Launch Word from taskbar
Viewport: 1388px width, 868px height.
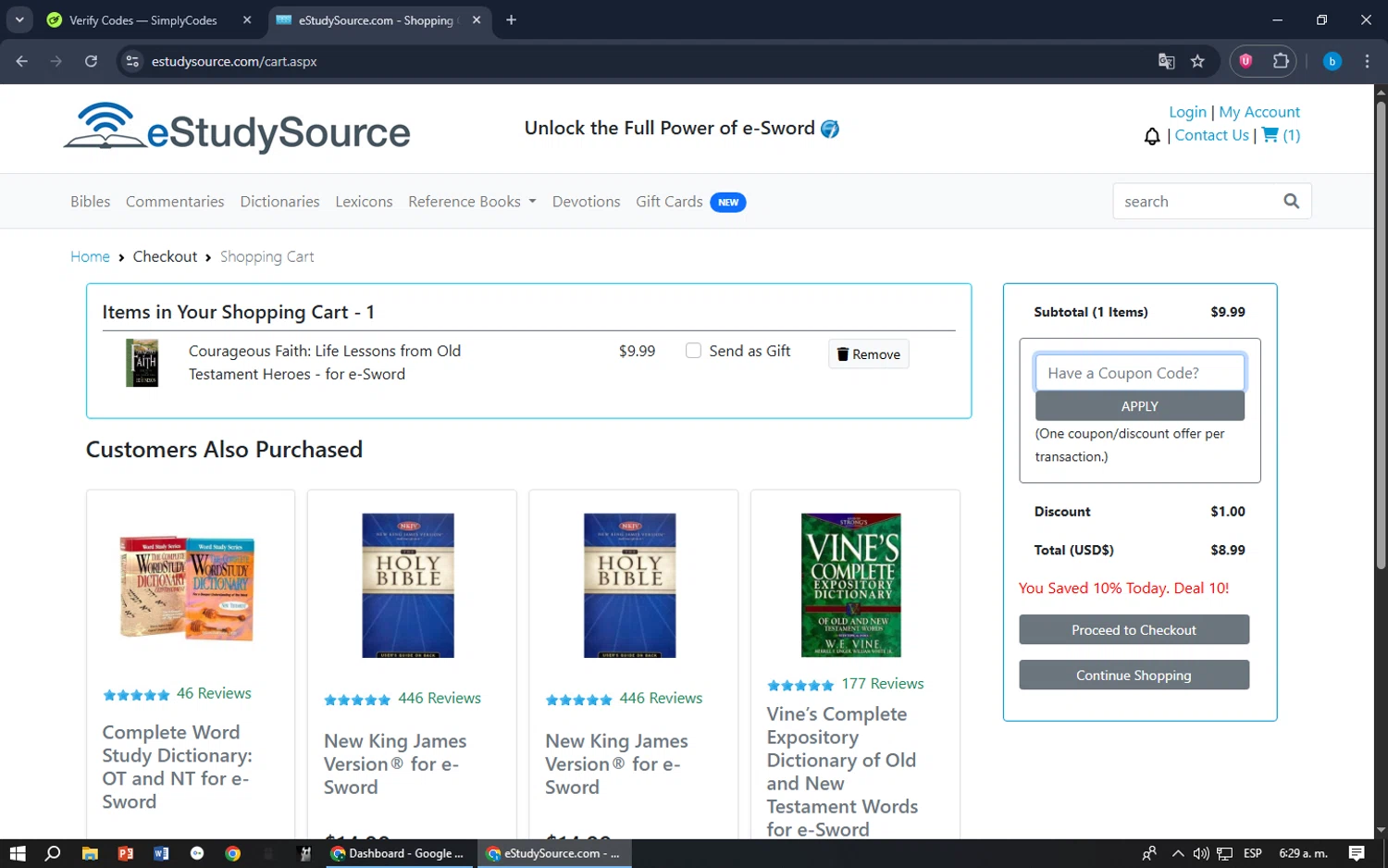pos(161,853)
